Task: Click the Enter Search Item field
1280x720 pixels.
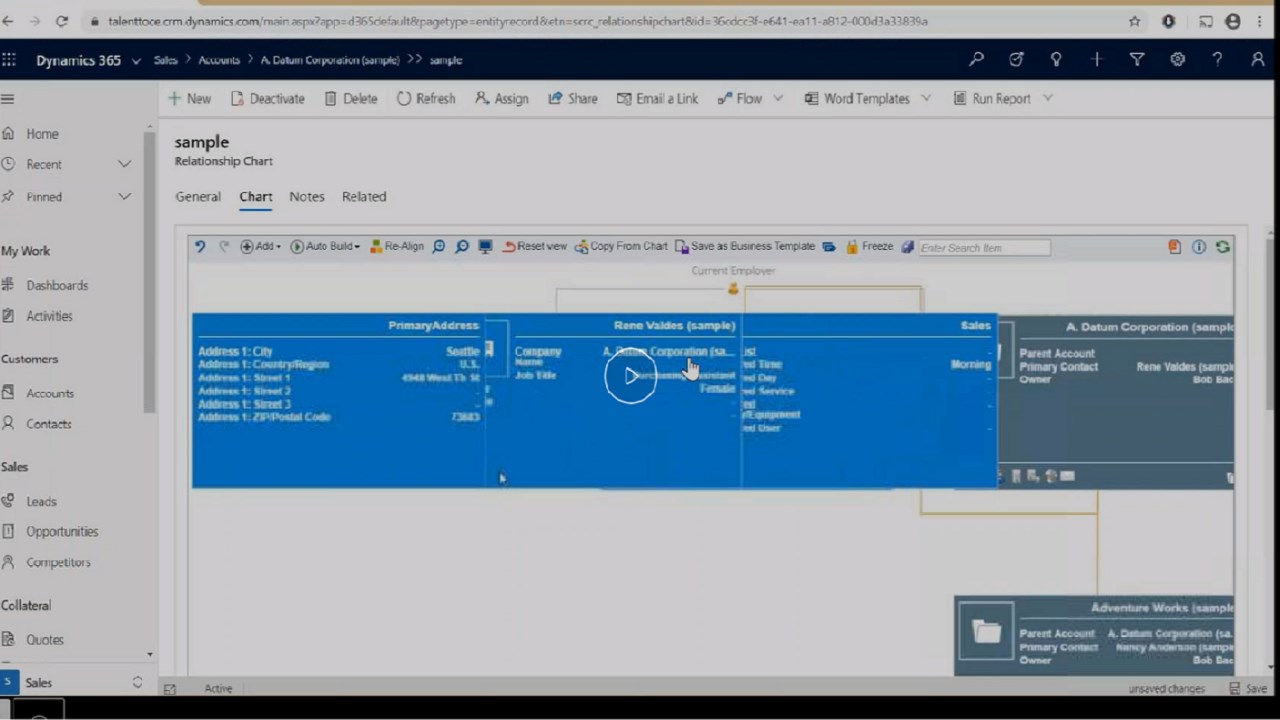Action: (x=984, y=247)
